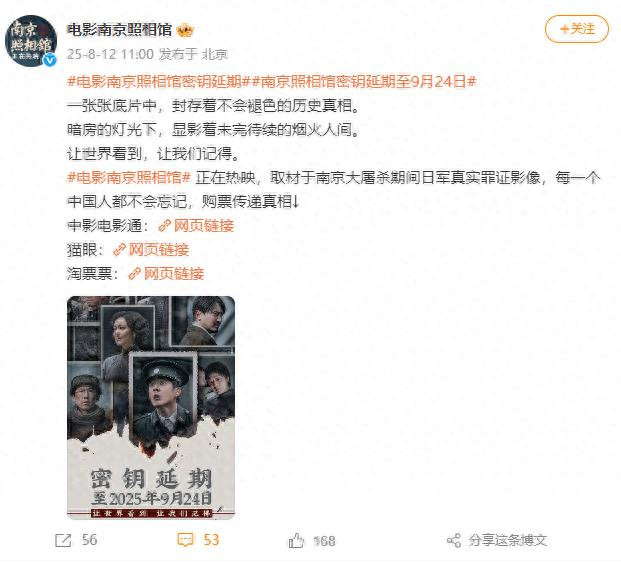Image resolution: width=621 pixels, height=564 pixels.
Task: Open the 电影南京照相馆 profile avatar
Action: (x=31, y=40)
